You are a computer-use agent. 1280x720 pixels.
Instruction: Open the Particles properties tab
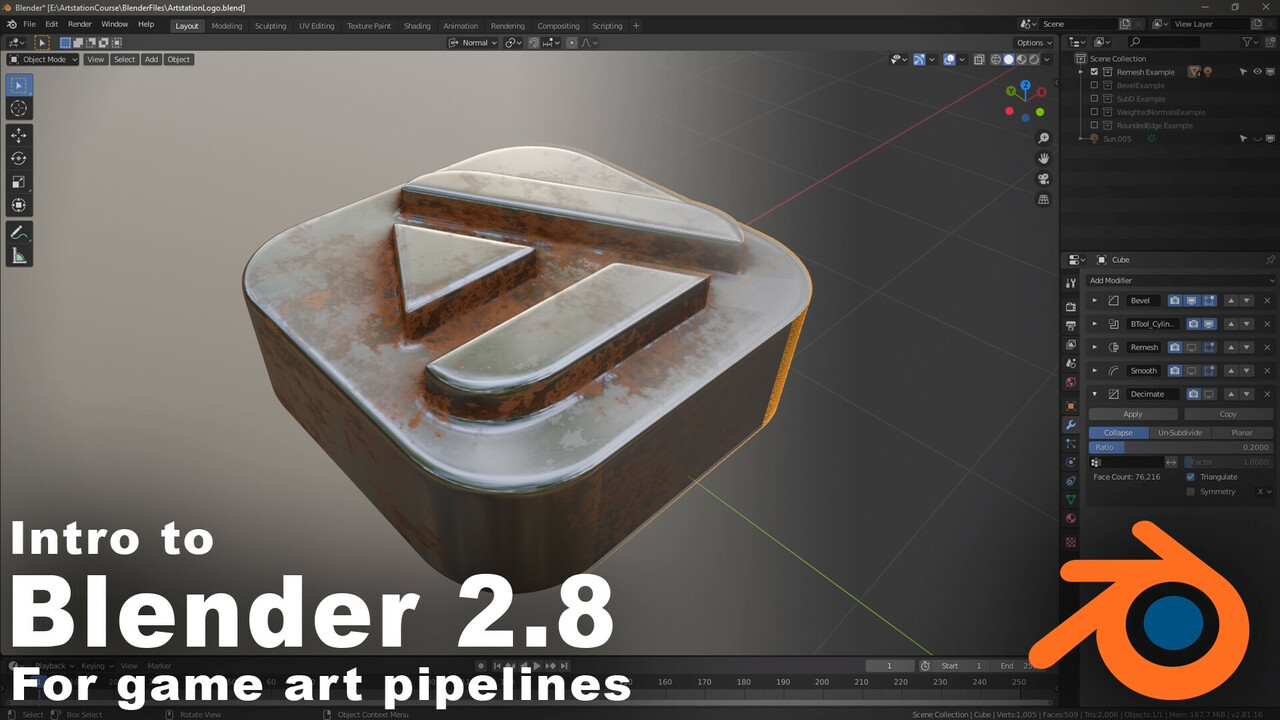click(x=1071, y=443)
